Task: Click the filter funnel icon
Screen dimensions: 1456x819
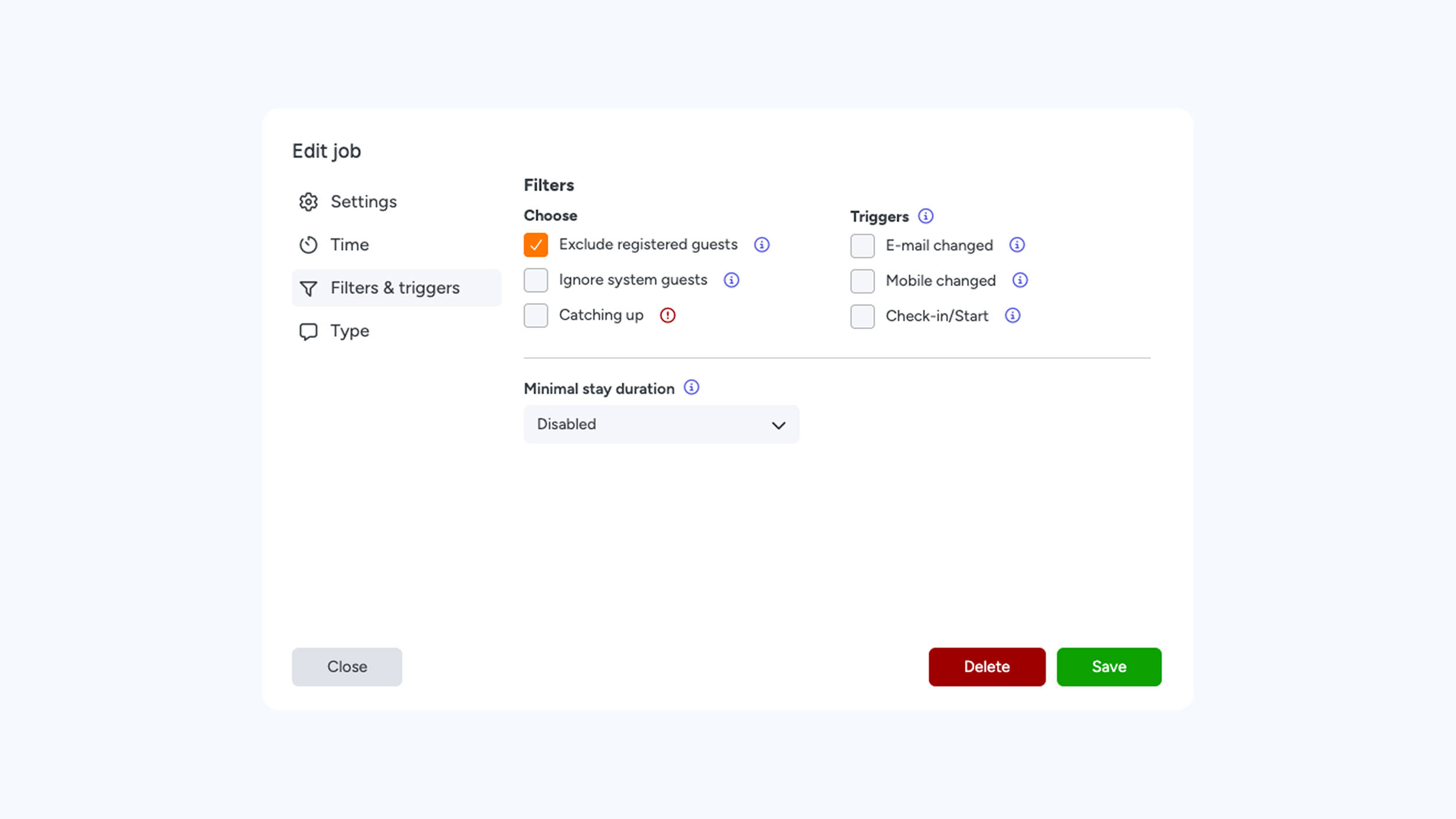Action: click(x=308, y=288)
